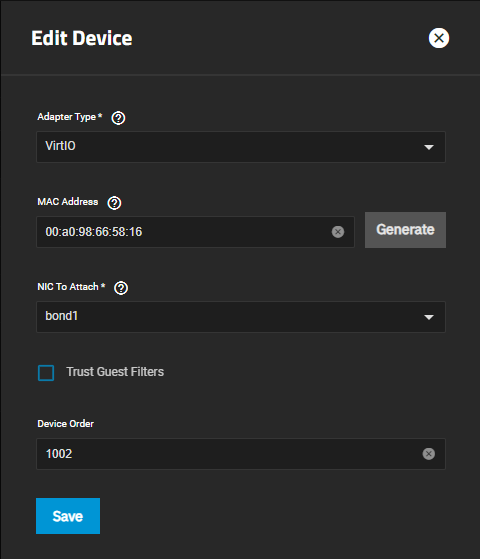Save the device settings
This screenshot has width=480, height=559.
[x=68, y=516]
